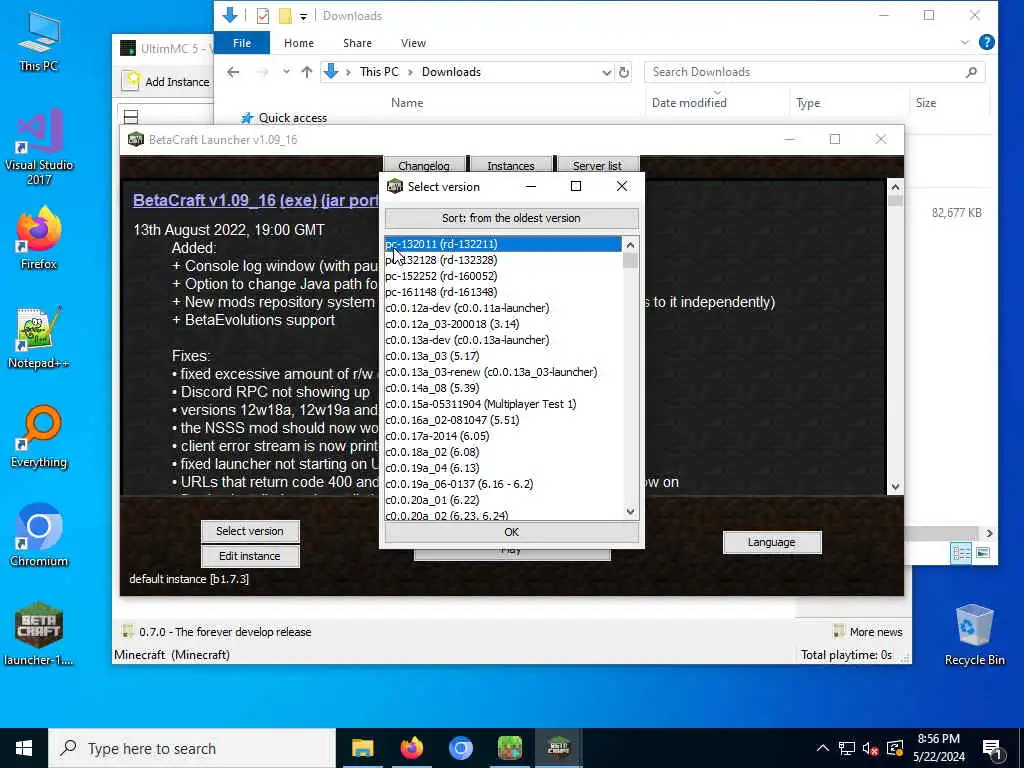The height and width of the screenshot is (768, 1024).
Task: Click changelog scrollbar down arrow
Action: [895, 487]
